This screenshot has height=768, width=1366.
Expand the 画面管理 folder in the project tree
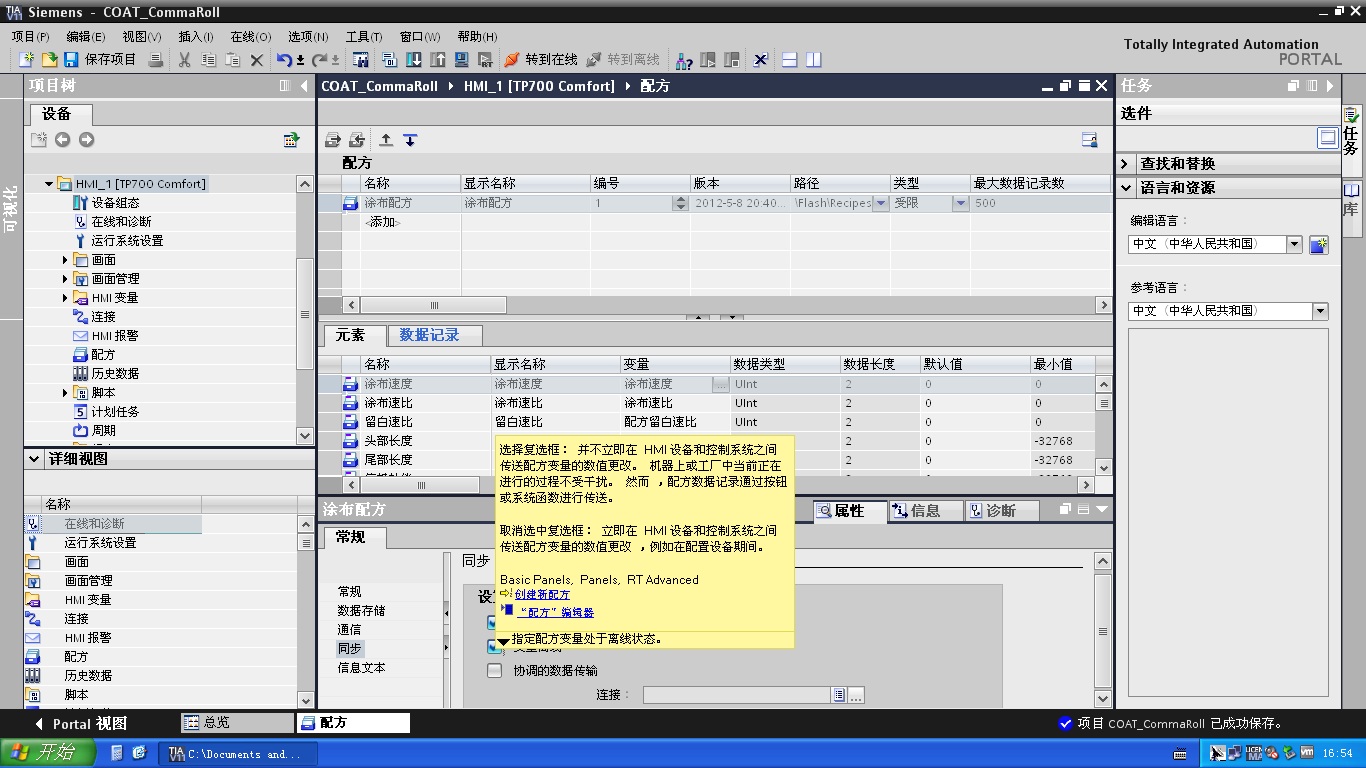pyautogui.click(x=65, y=279)
